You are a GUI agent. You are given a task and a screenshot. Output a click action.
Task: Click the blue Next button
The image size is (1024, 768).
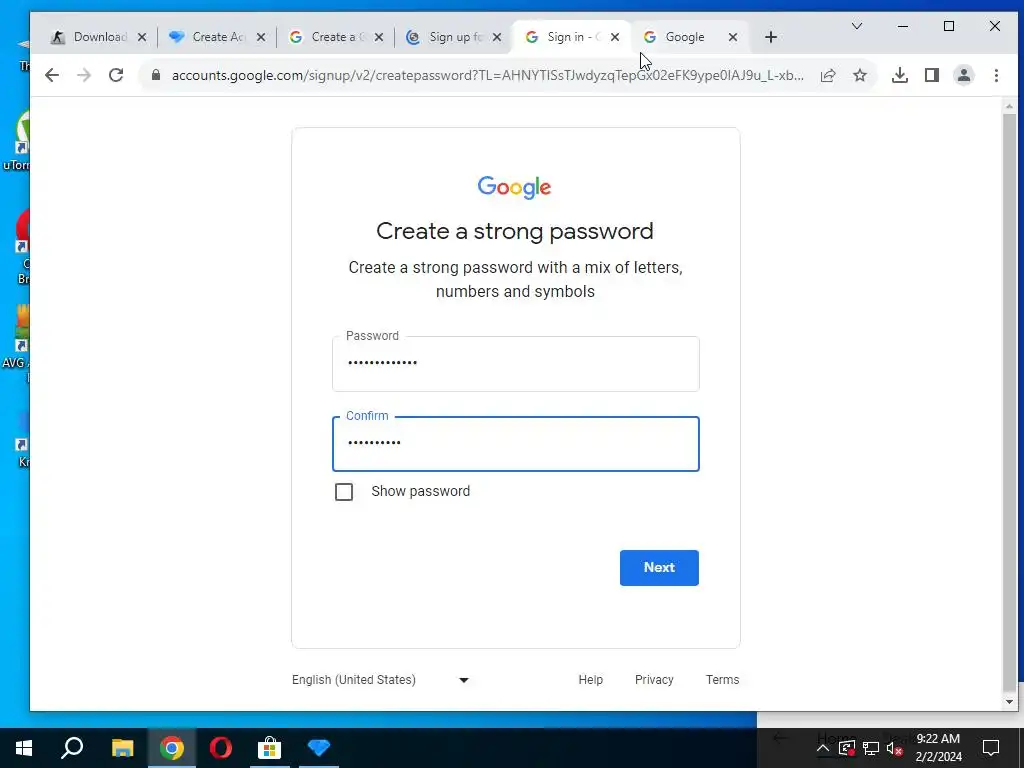click(659, 568)
